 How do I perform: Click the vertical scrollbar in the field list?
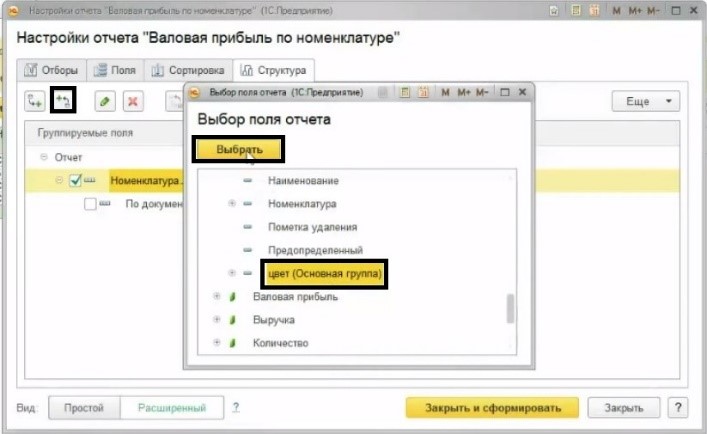[x=511, y=308]
